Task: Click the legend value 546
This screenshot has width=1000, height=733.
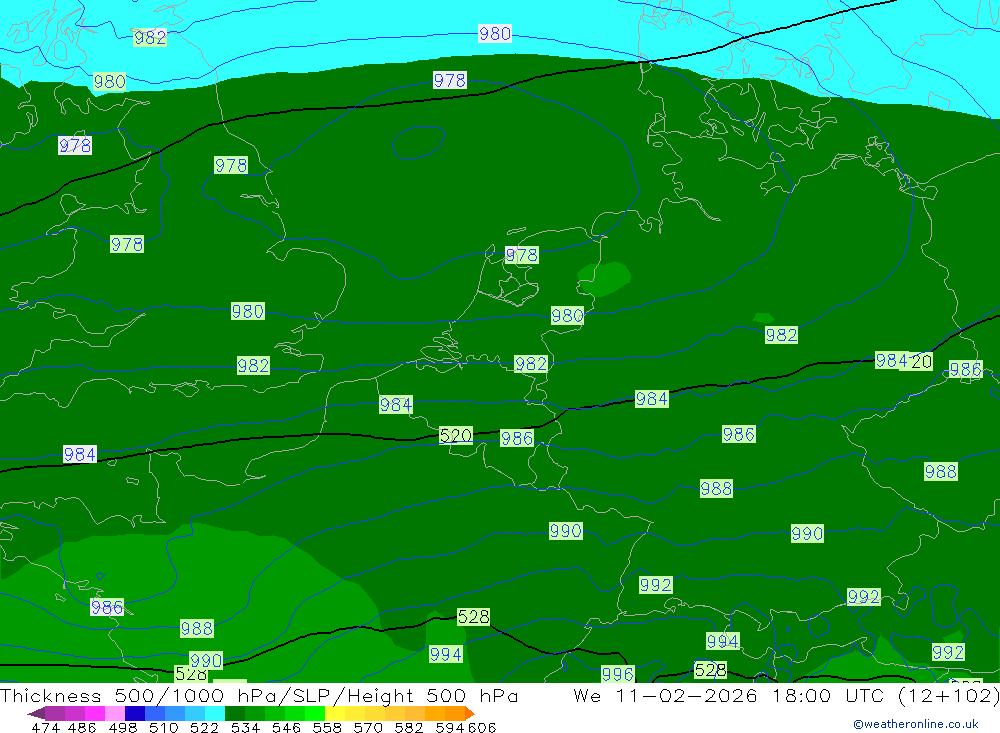Action: (x=286, y=727)
